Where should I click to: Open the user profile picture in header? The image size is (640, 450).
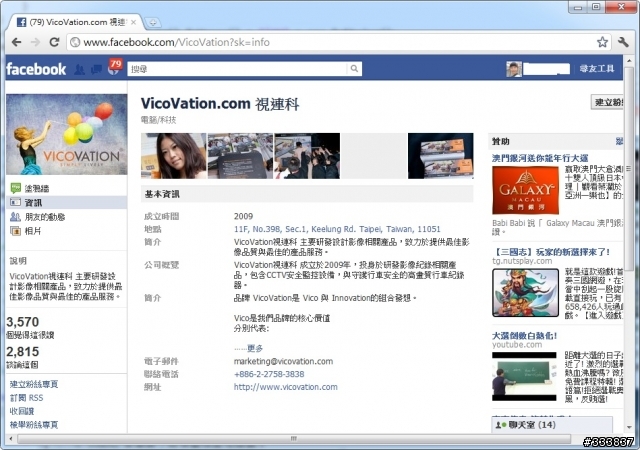(x=514, y=69)
